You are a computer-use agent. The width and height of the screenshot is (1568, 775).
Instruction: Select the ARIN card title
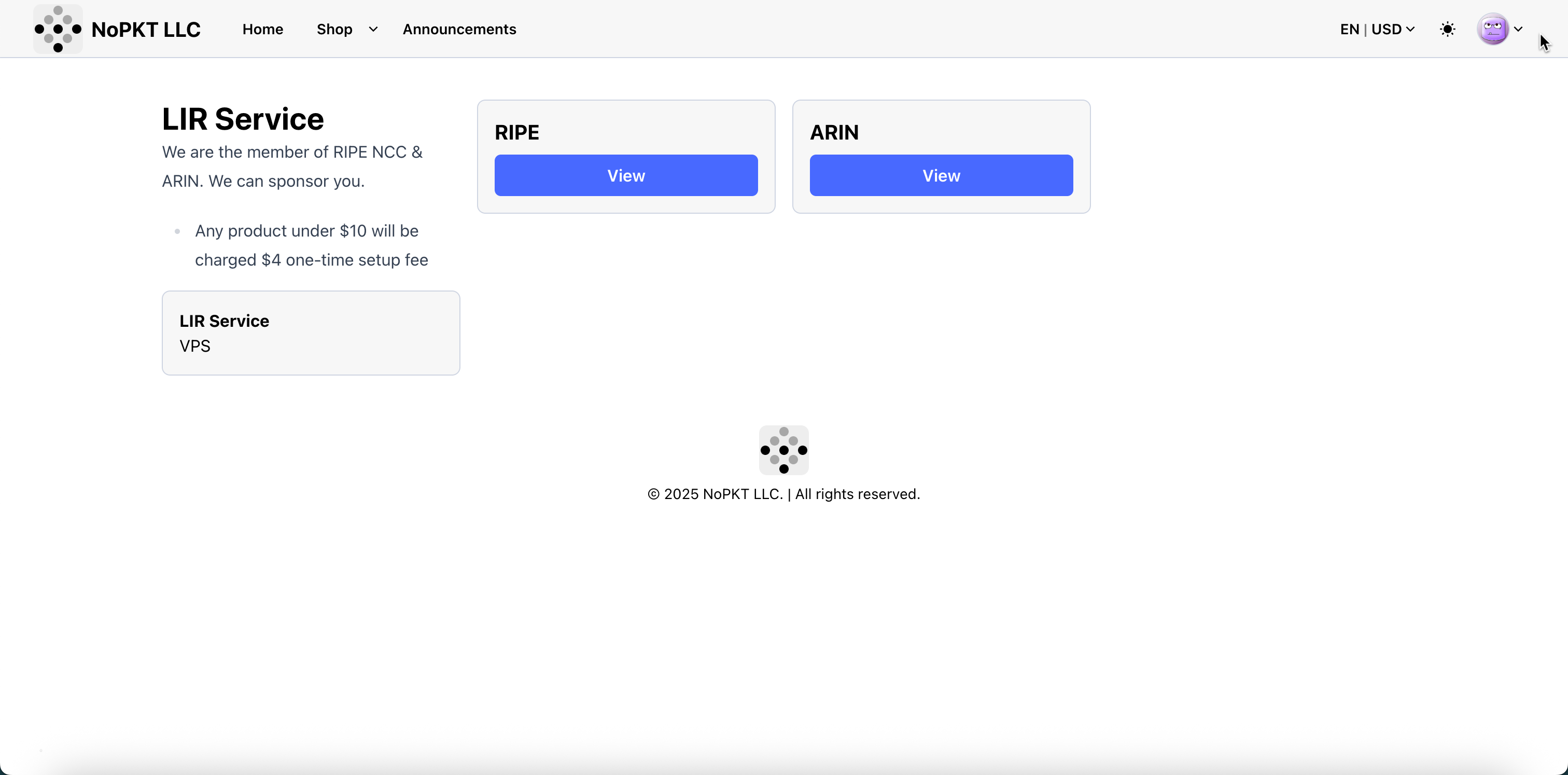(834, 132)
